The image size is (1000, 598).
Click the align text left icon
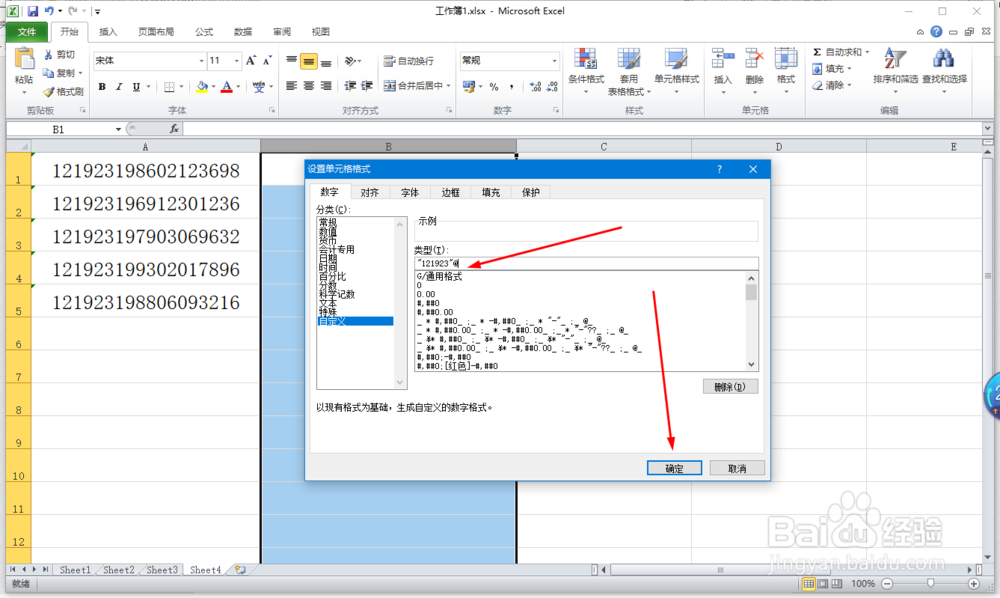point(291,86)
